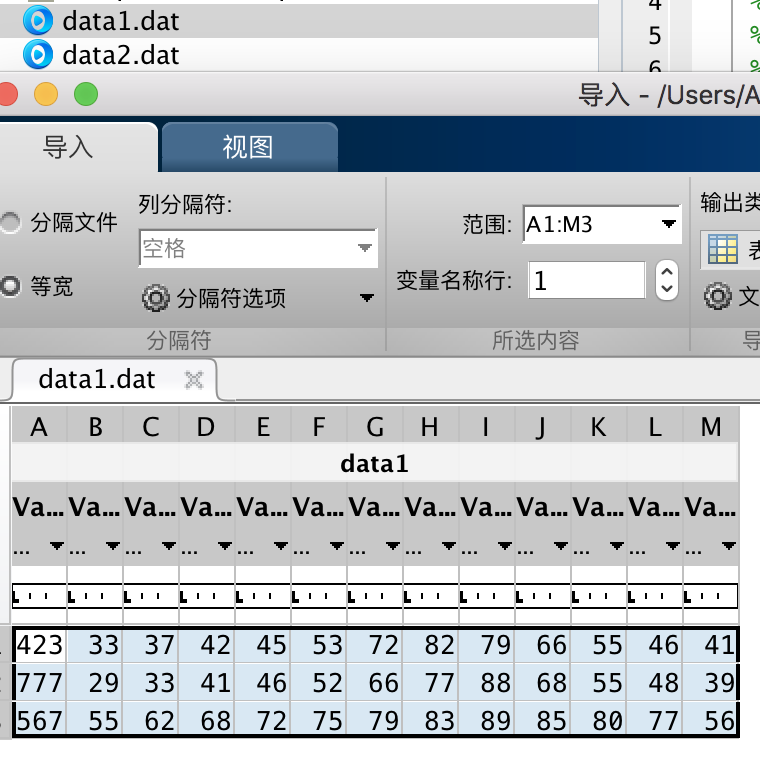Increase the variable names row stepper
Screen dimensions: 760x774
(x=667, y=272)
